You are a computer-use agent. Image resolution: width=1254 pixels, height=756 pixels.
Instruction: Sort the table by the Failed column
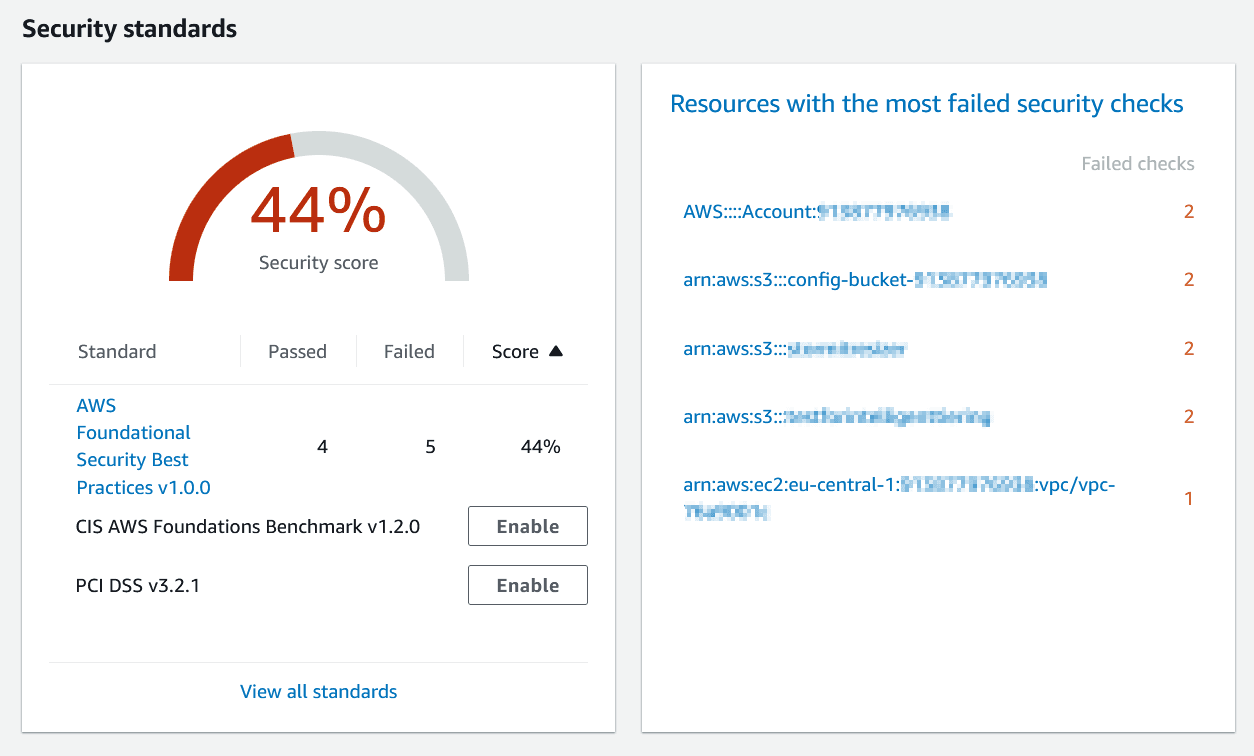[x=409, y=351]
